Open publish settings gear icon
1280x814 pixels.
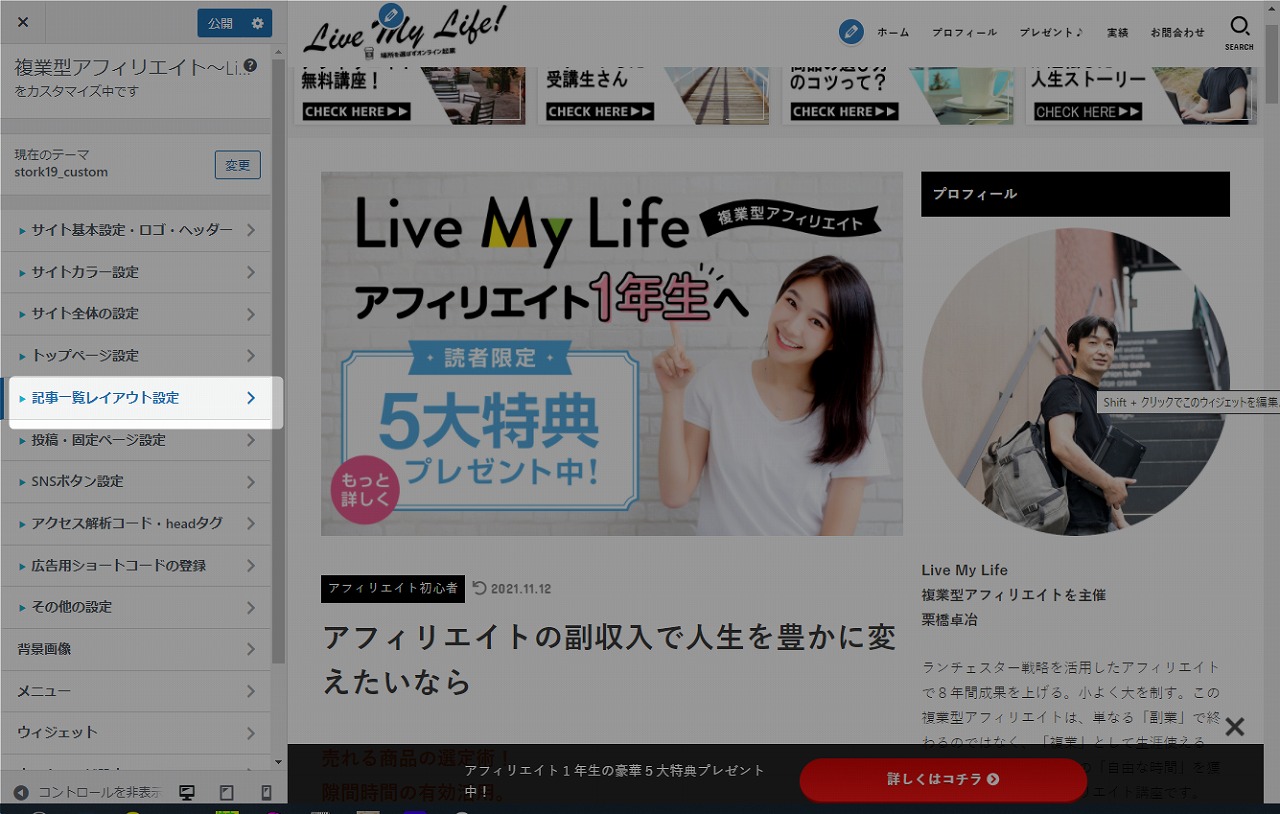tap(258, 23)
